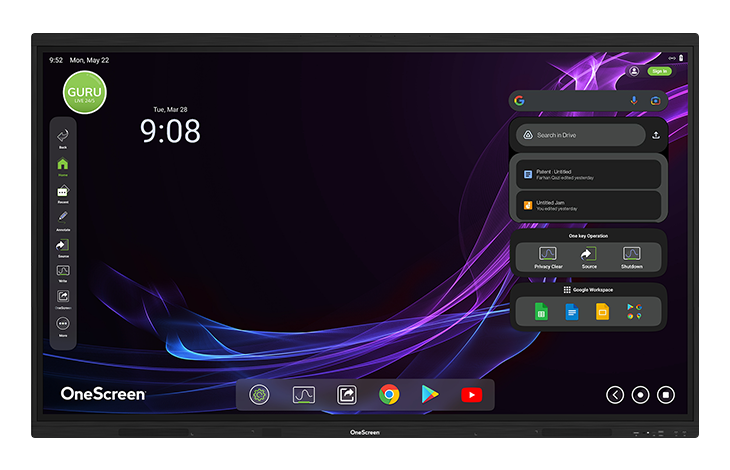Upload a file with the Drive upload icon
The width and height of the screenshot is (730, 470).
(x=656, y=135)
